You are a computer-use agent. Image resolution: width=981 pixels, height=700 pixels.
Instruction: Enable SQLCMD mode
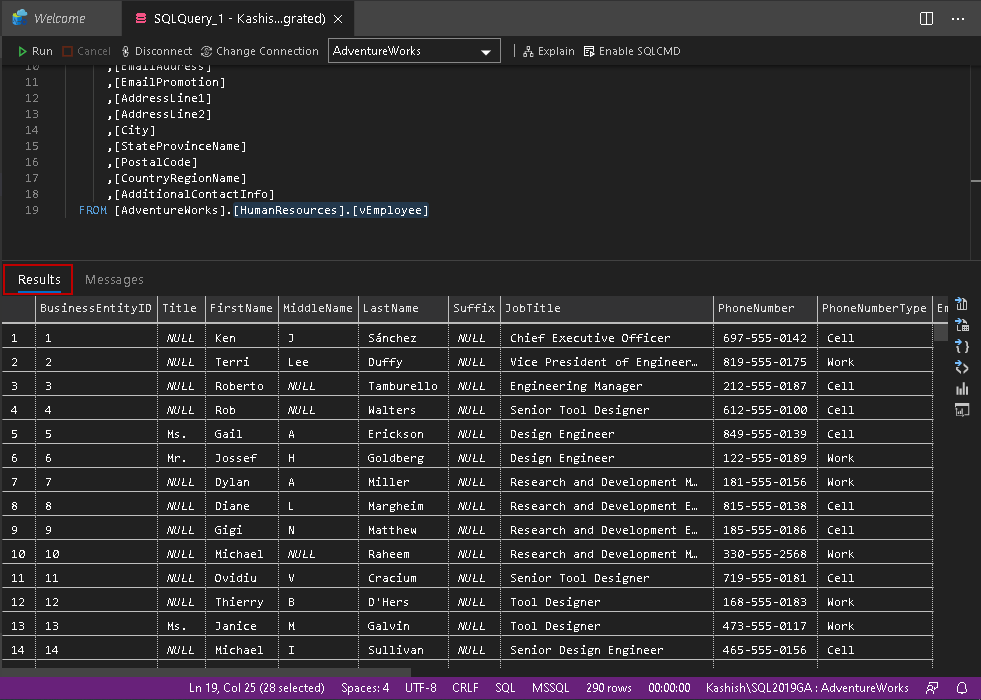pyautogui.click(x=632, y=51)
